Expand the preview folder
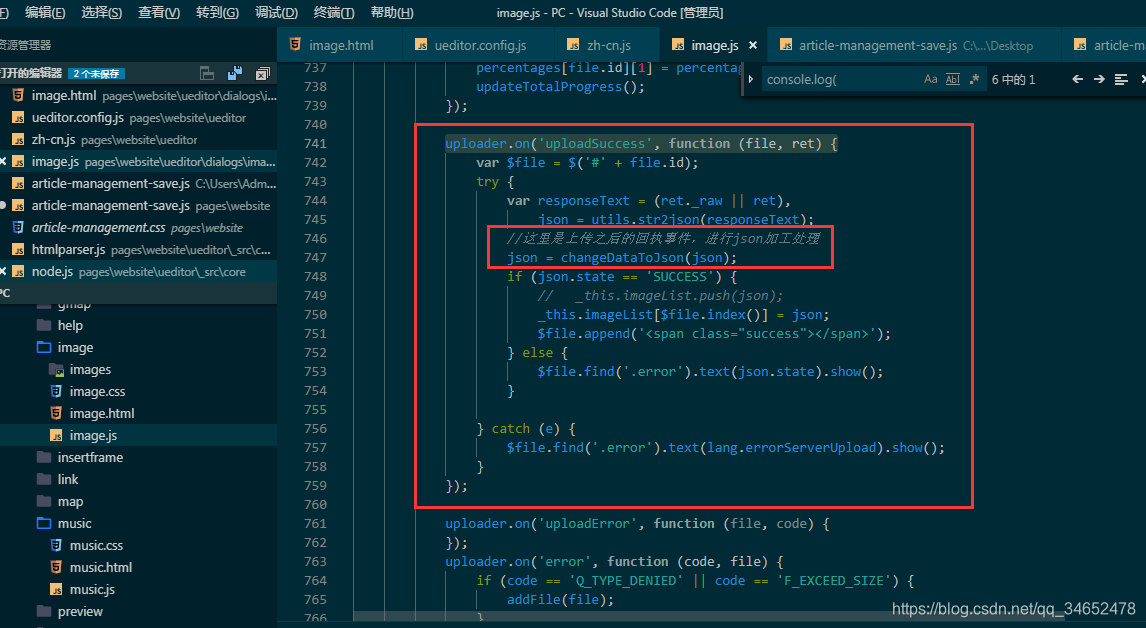 tap(138, 611)
